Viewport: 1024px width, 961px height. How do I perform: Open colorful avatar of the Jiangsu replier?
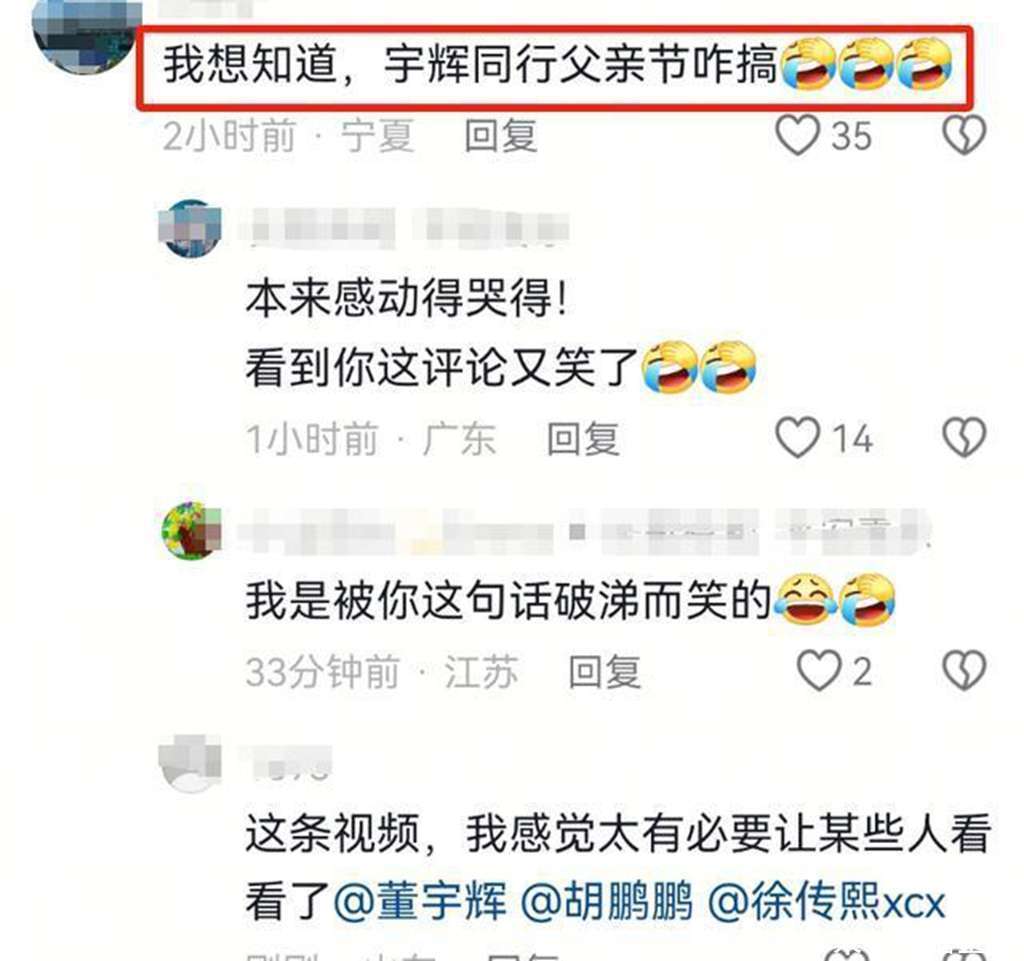190,530
